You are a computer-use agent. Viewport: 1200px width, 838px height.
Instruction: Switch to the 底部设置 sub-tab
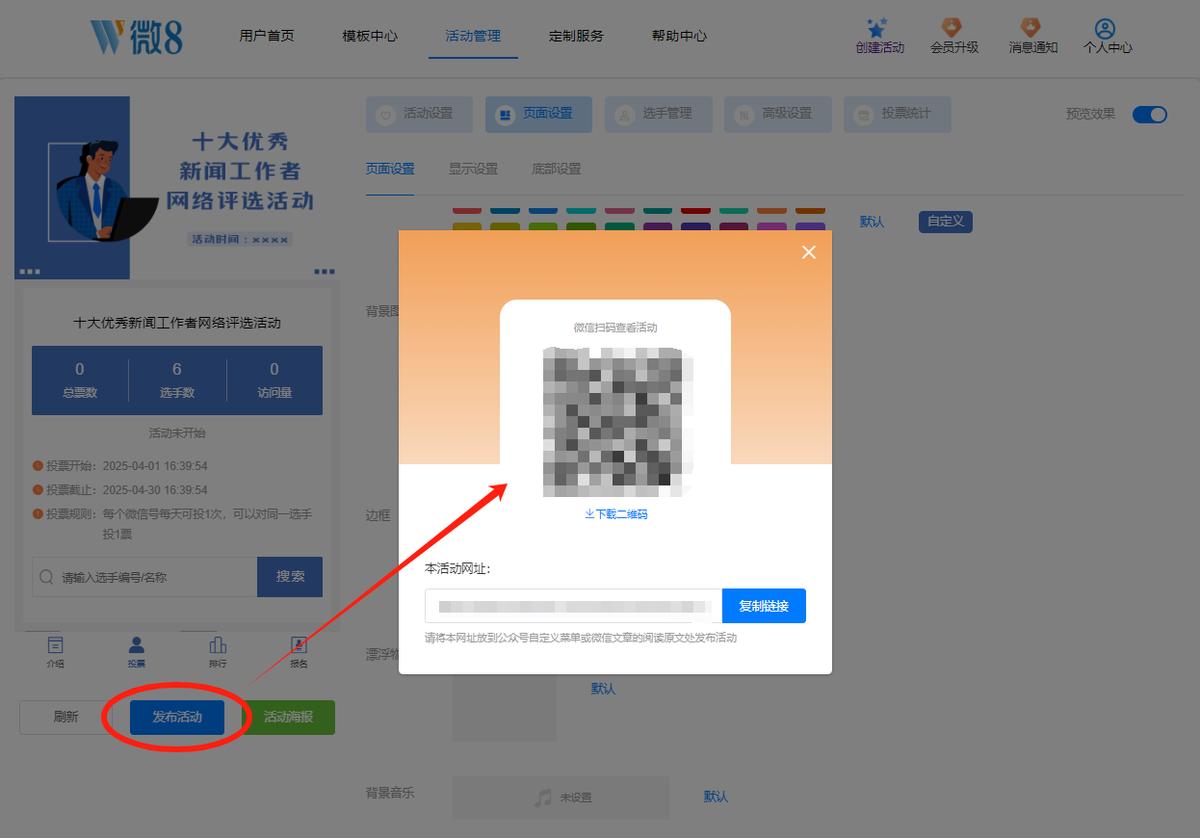click(556, 169)
